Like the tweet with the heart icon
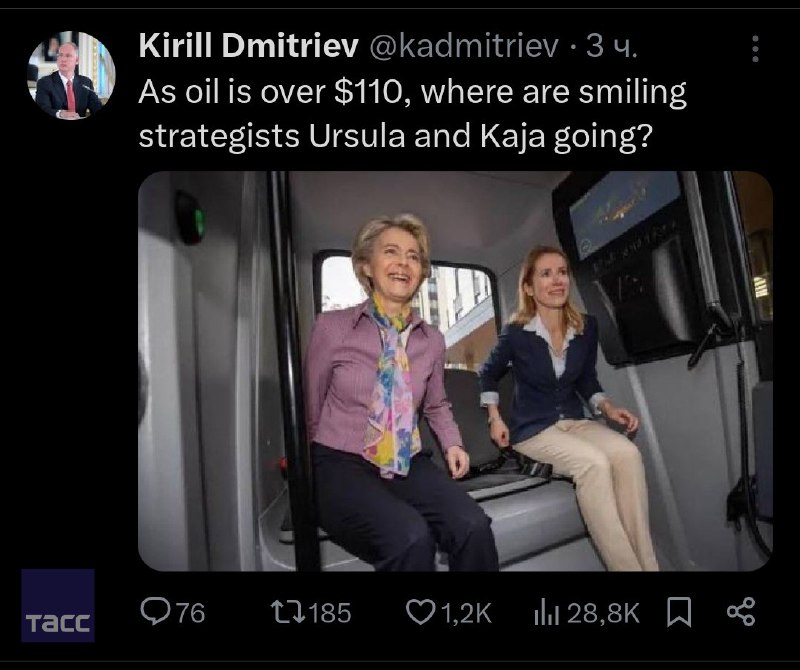Image resolution: width=800 pixels, height=670 pixels. (x=421, y=612)
